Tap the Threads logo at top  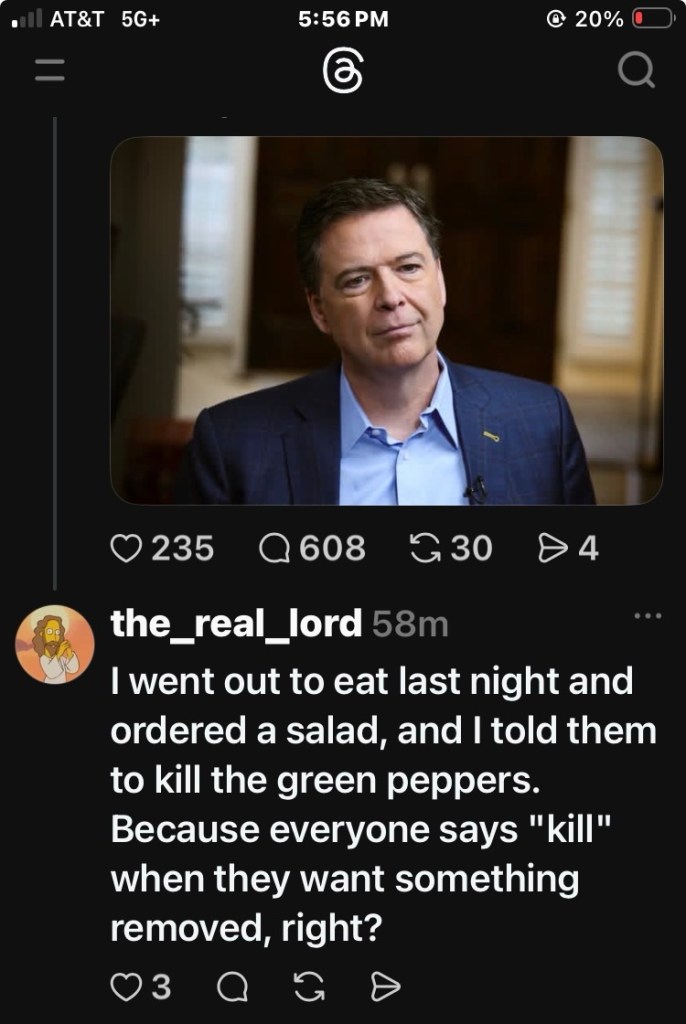coord(343,72)
